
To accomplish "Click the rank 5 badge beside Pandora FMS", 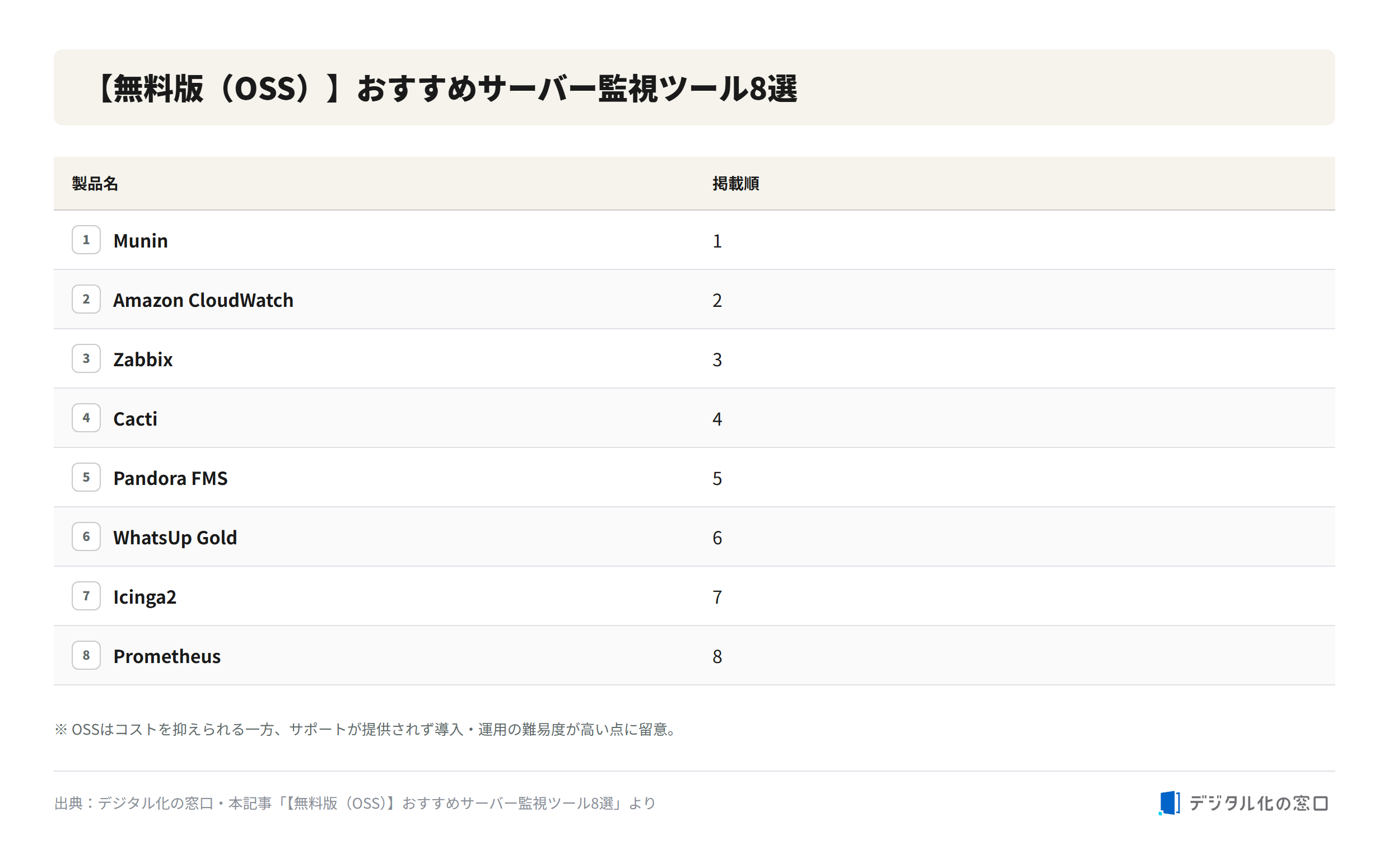I will pyautogui.click(x=86, y=478).
